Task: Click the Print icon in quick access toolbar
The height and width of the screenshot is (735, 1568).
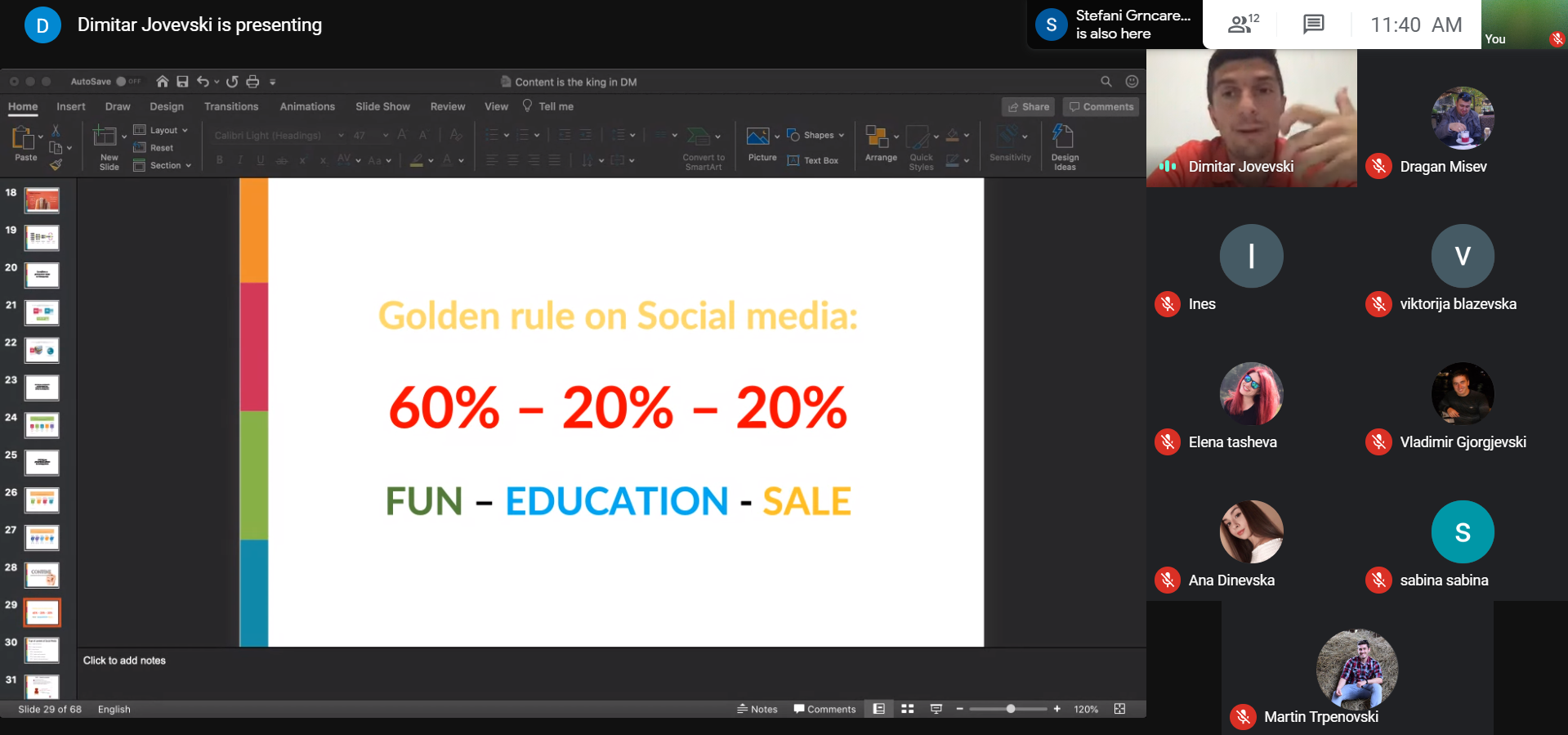Action: click(x=252, y=82)
